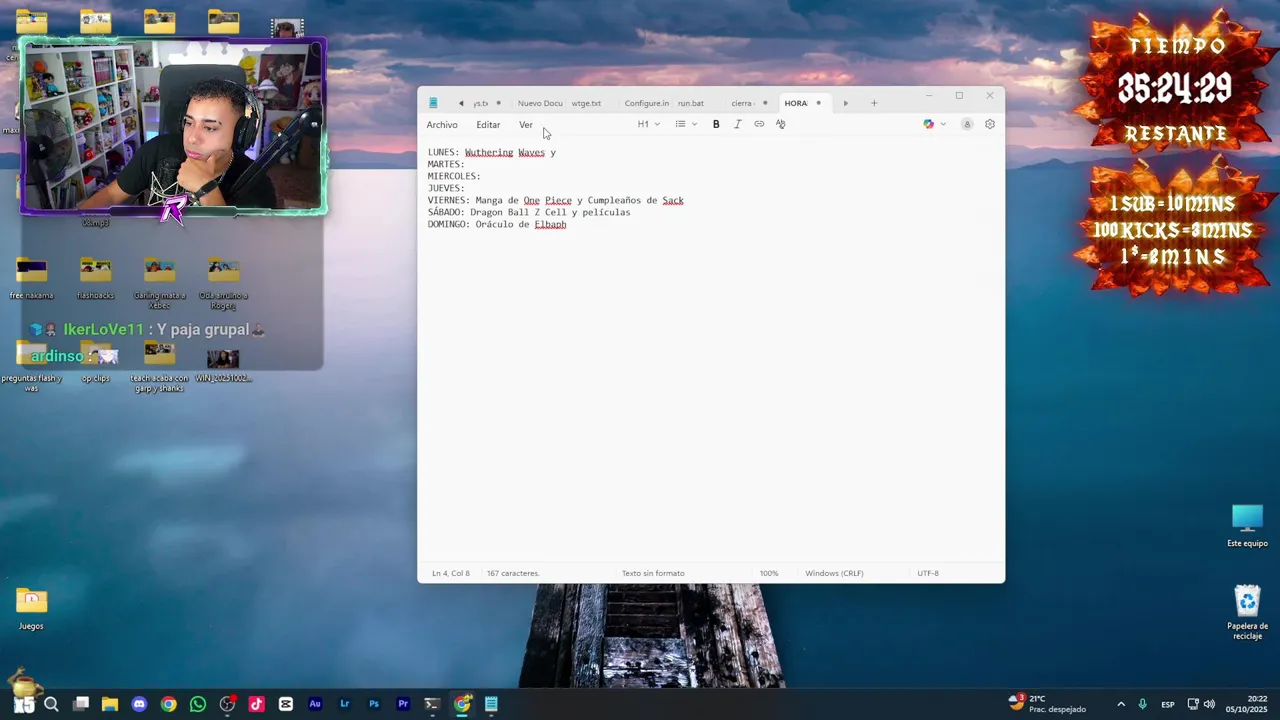Select the Juegos desktop folder

coord(31,609)
